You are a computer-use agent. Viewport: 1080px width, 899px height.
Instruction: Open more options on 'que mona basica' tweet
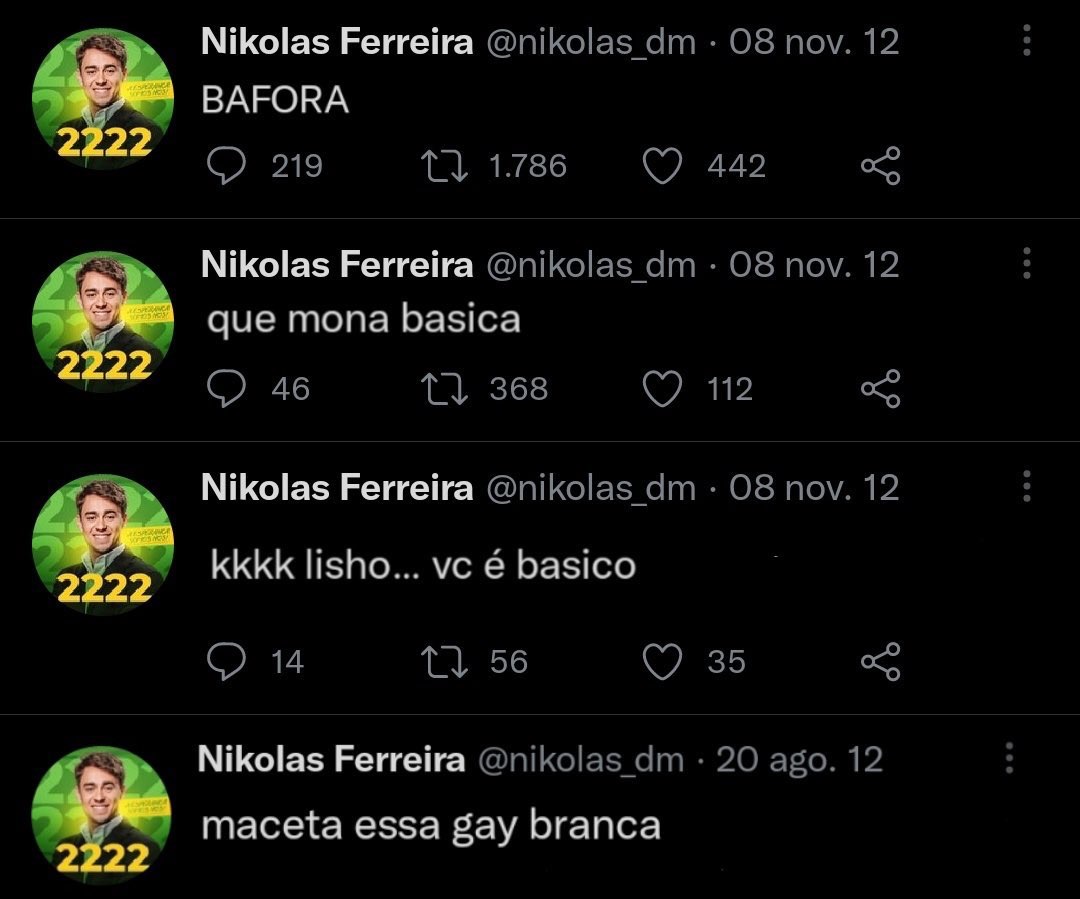[1026, 264]
